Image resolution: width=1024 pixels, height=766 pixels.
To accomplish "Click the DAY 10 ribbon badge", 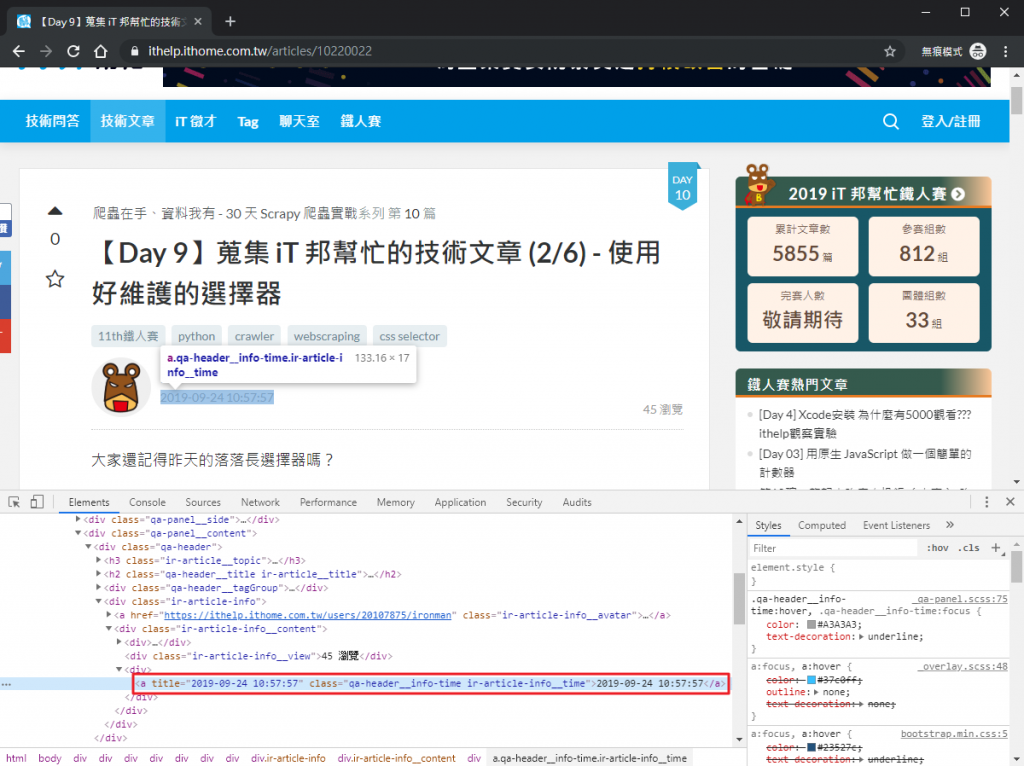I will tap(682, 187).
